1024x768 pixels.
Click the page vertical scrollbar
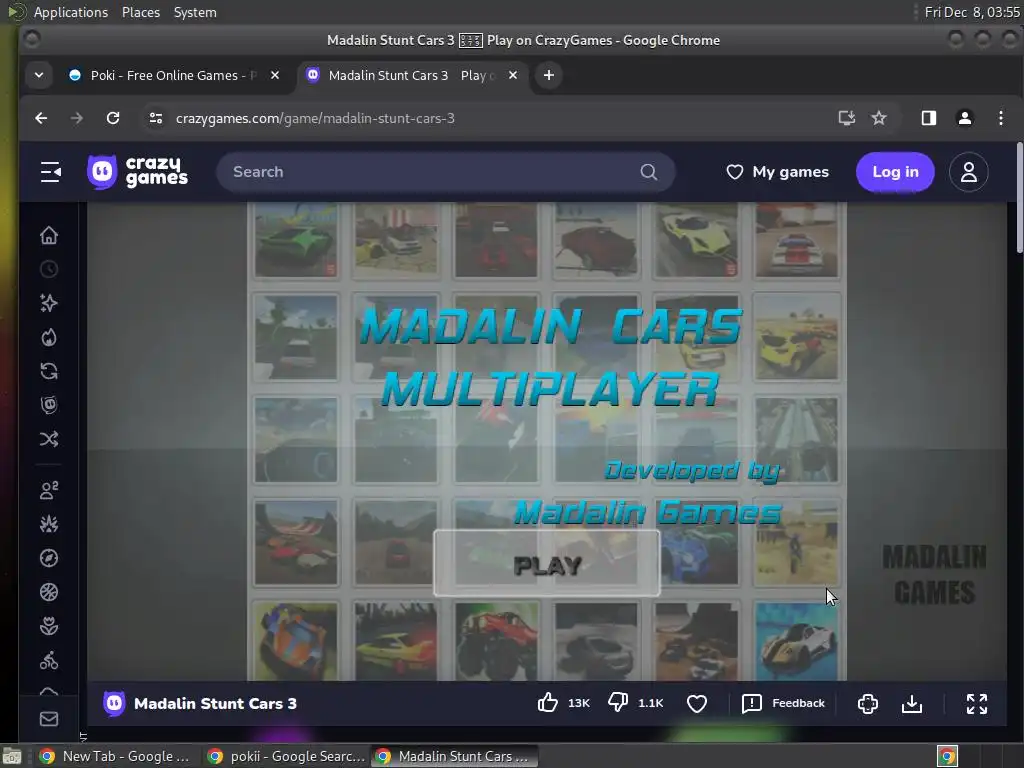click(x=1019, y=199)
